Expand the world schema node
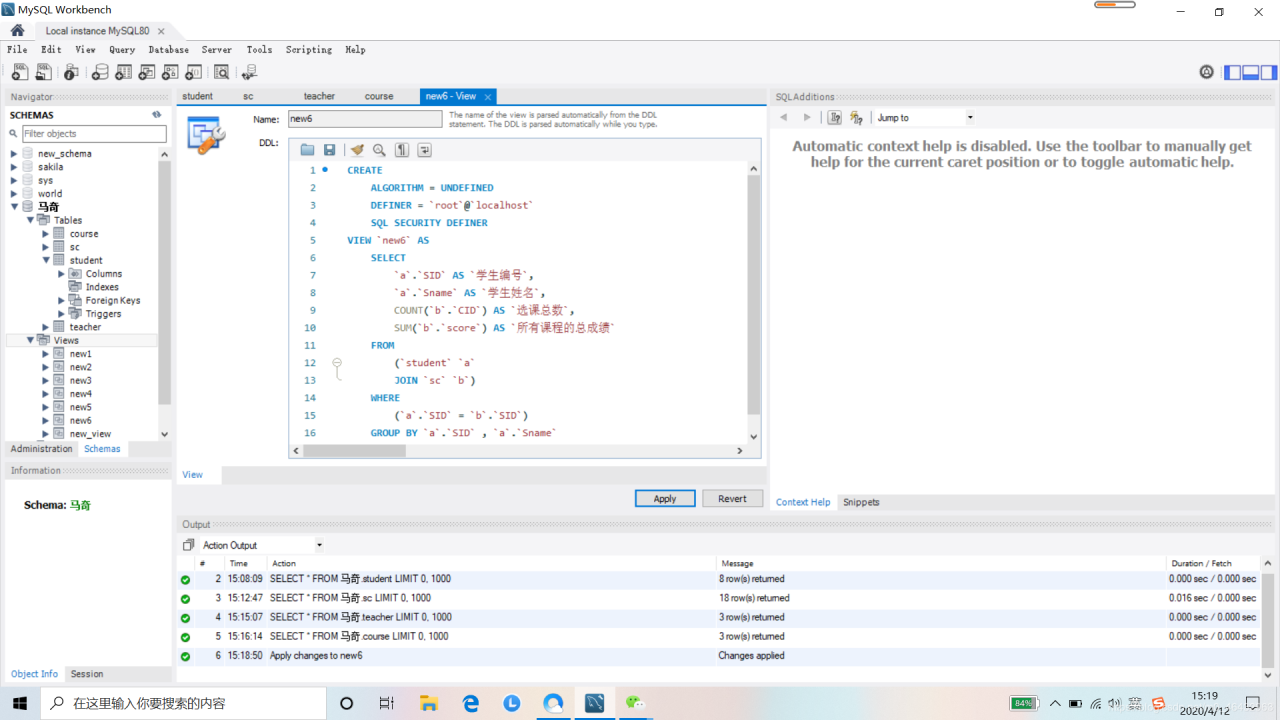The image size is (1280, 720). point(14,194)
